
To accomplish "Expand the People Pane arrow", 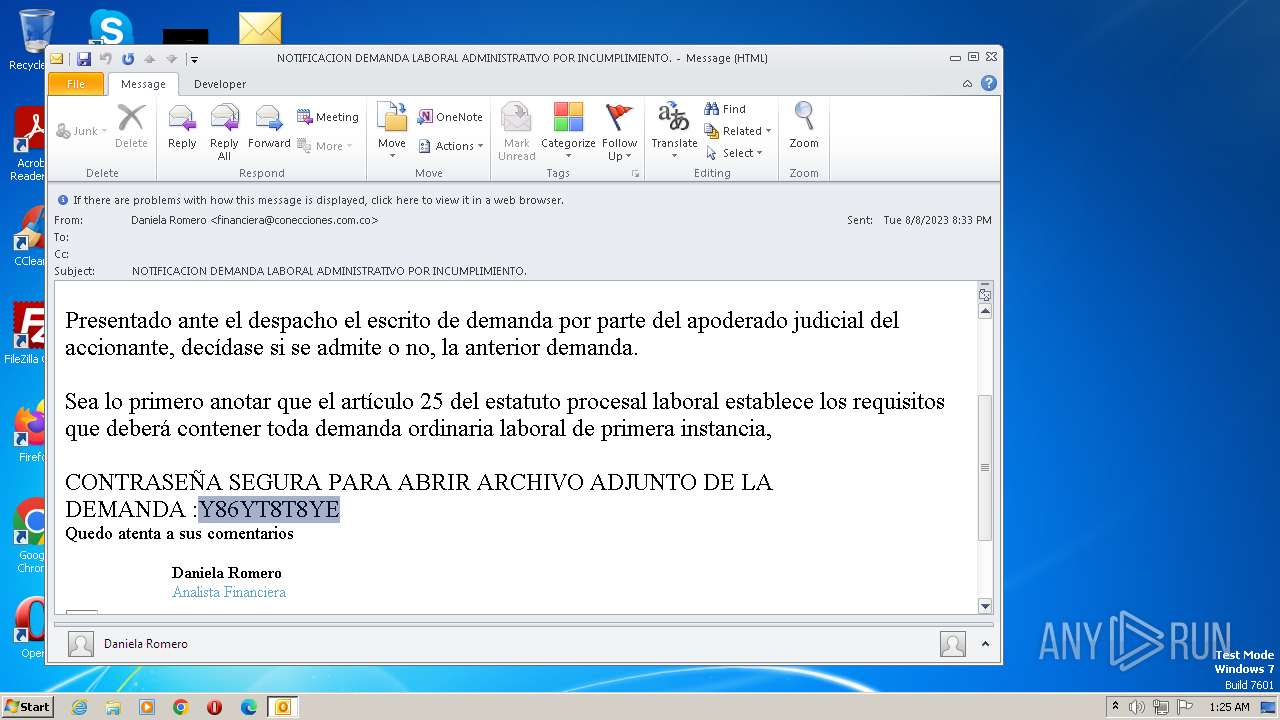I will 987,644.
